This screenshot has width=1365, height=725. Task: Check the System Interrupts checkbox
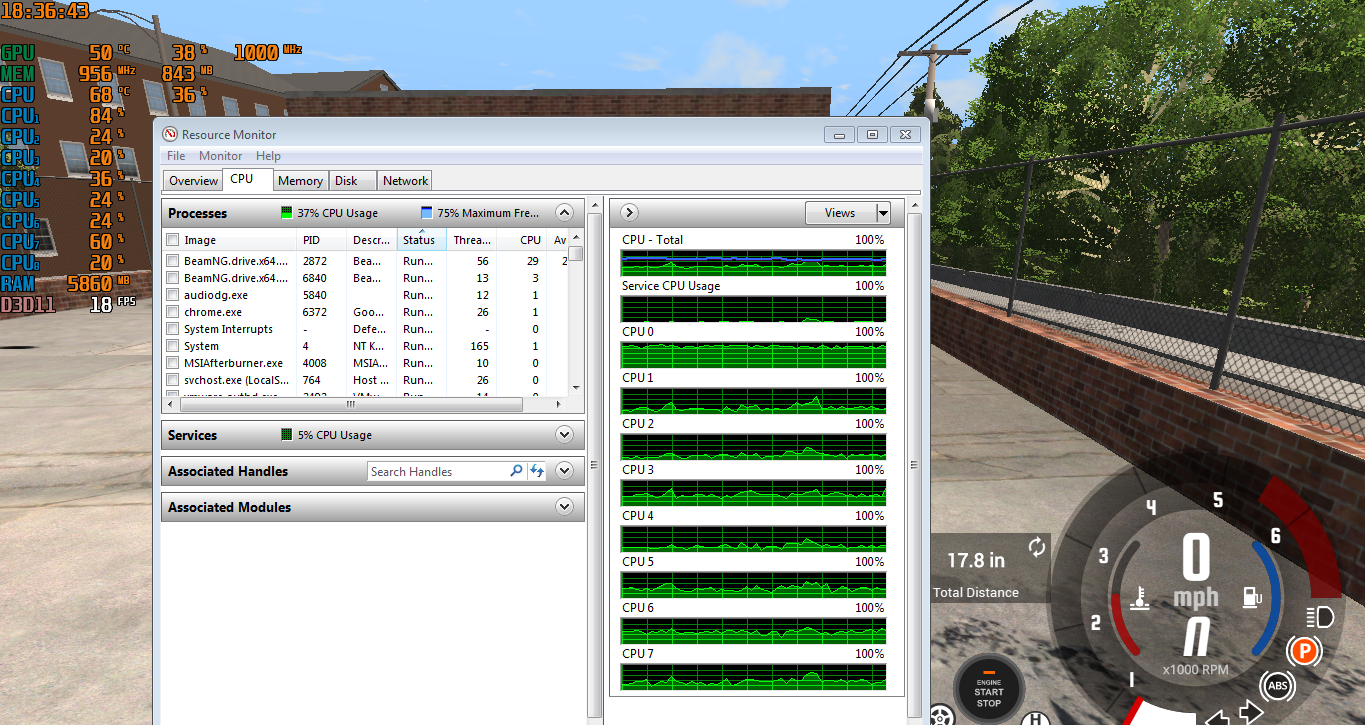[173, 329]
